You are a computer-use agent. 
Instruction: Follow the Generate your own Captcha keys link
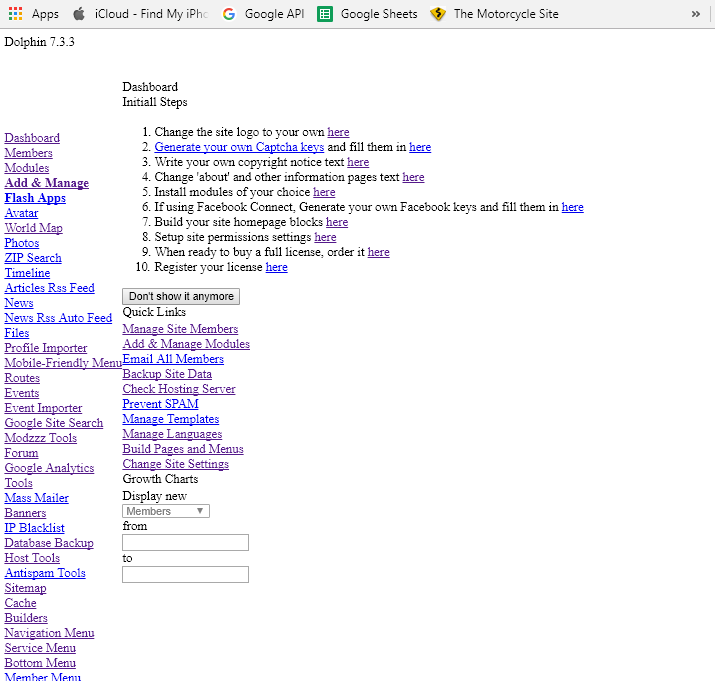[239, 147]
